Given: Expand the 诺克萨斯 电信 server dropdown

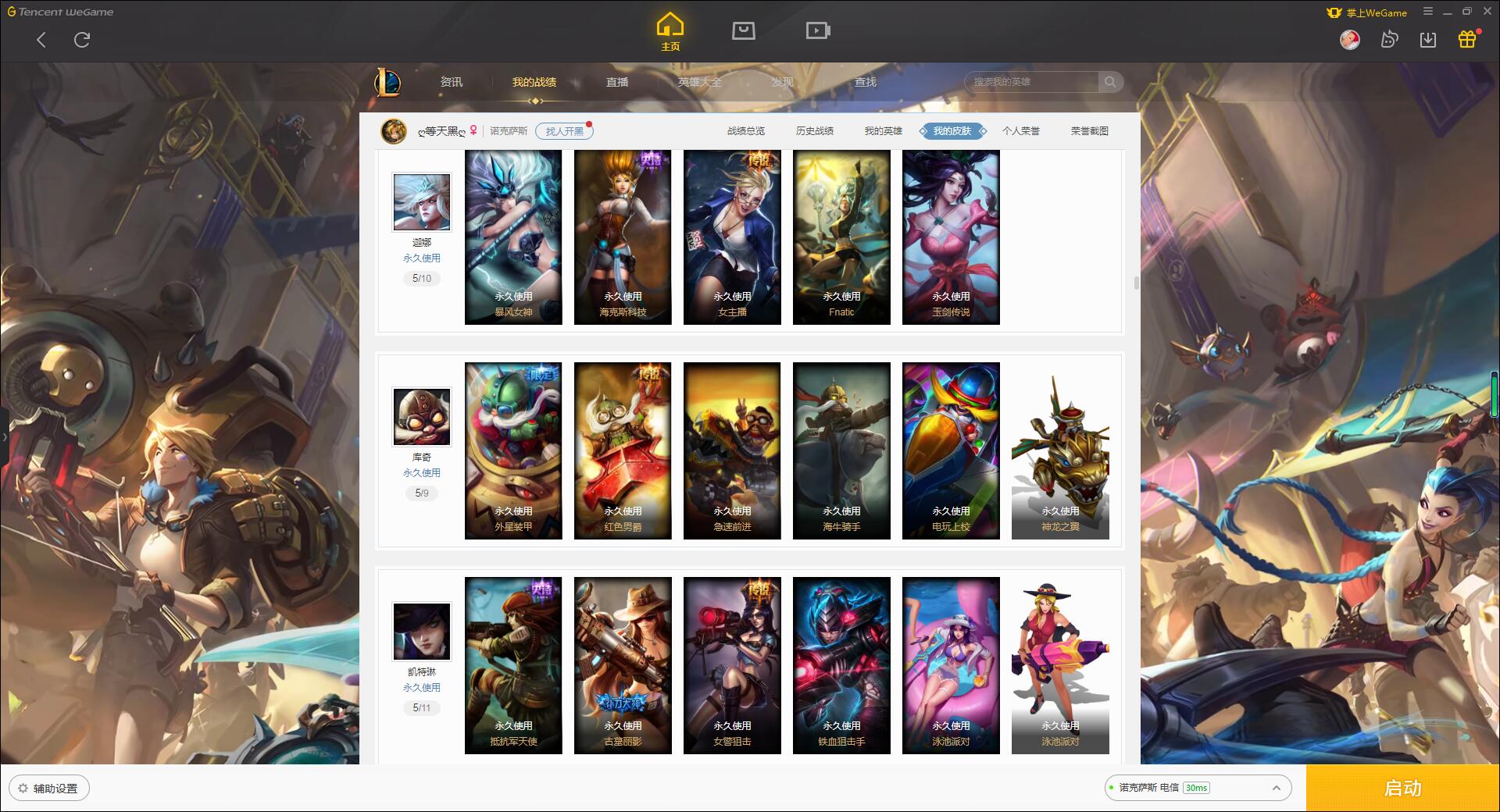Looking at the screenshot, I should [1198, 788].
